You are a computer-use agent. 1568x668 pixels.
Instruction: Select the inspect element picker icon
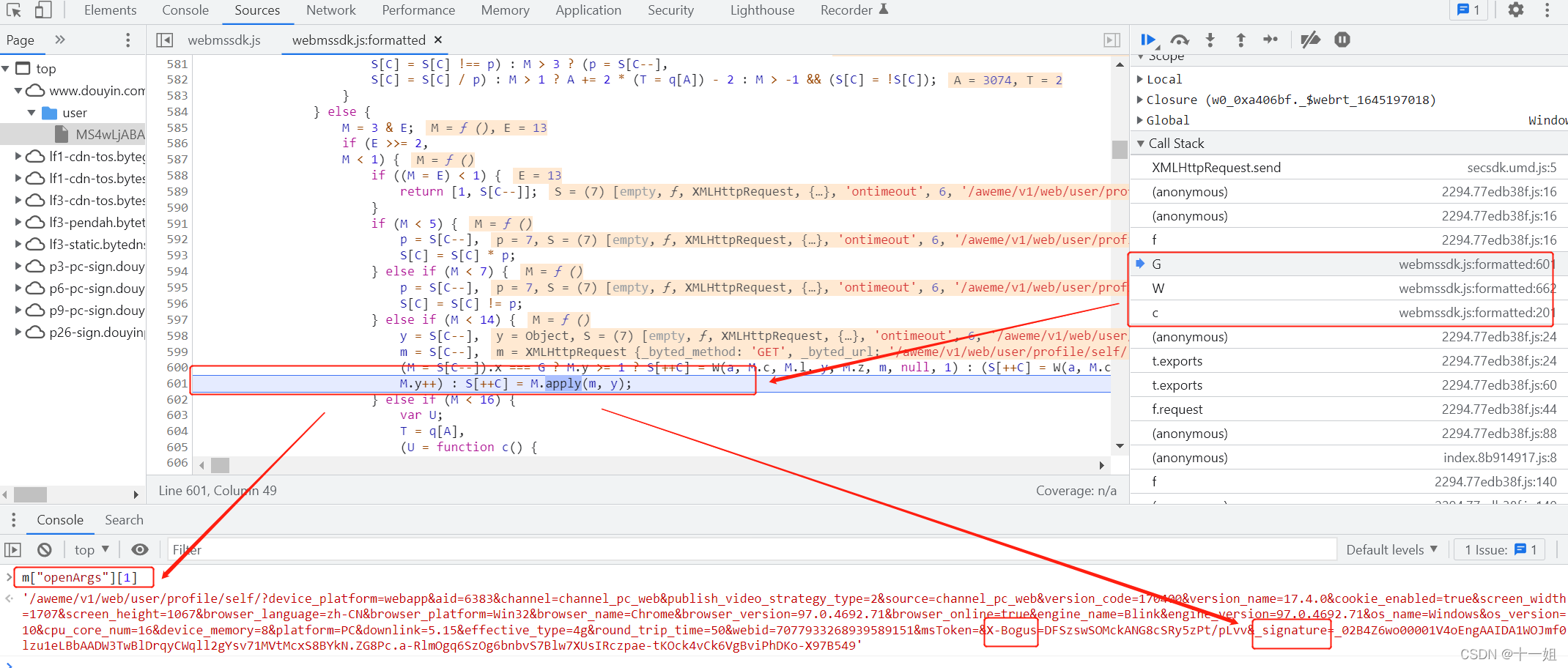click(x=14, y=10)
